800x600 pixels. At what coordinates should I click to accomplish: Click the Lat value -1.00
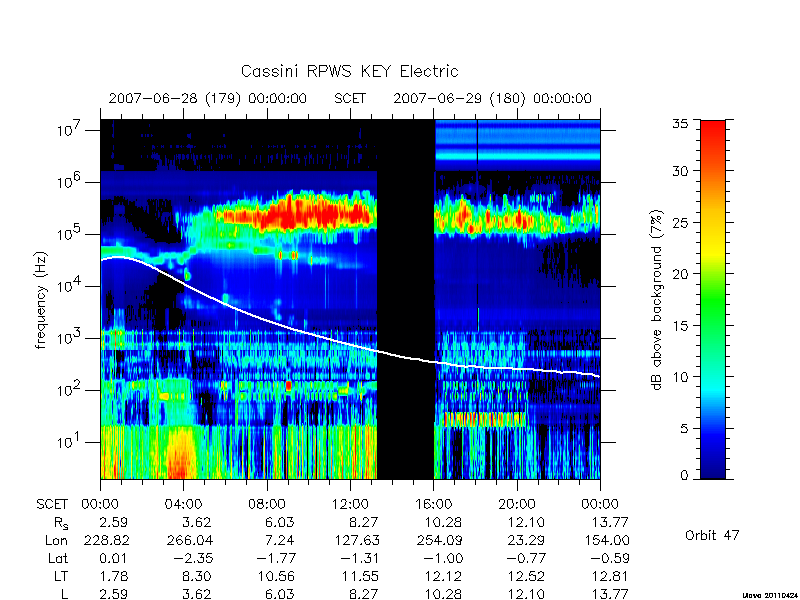443,559
